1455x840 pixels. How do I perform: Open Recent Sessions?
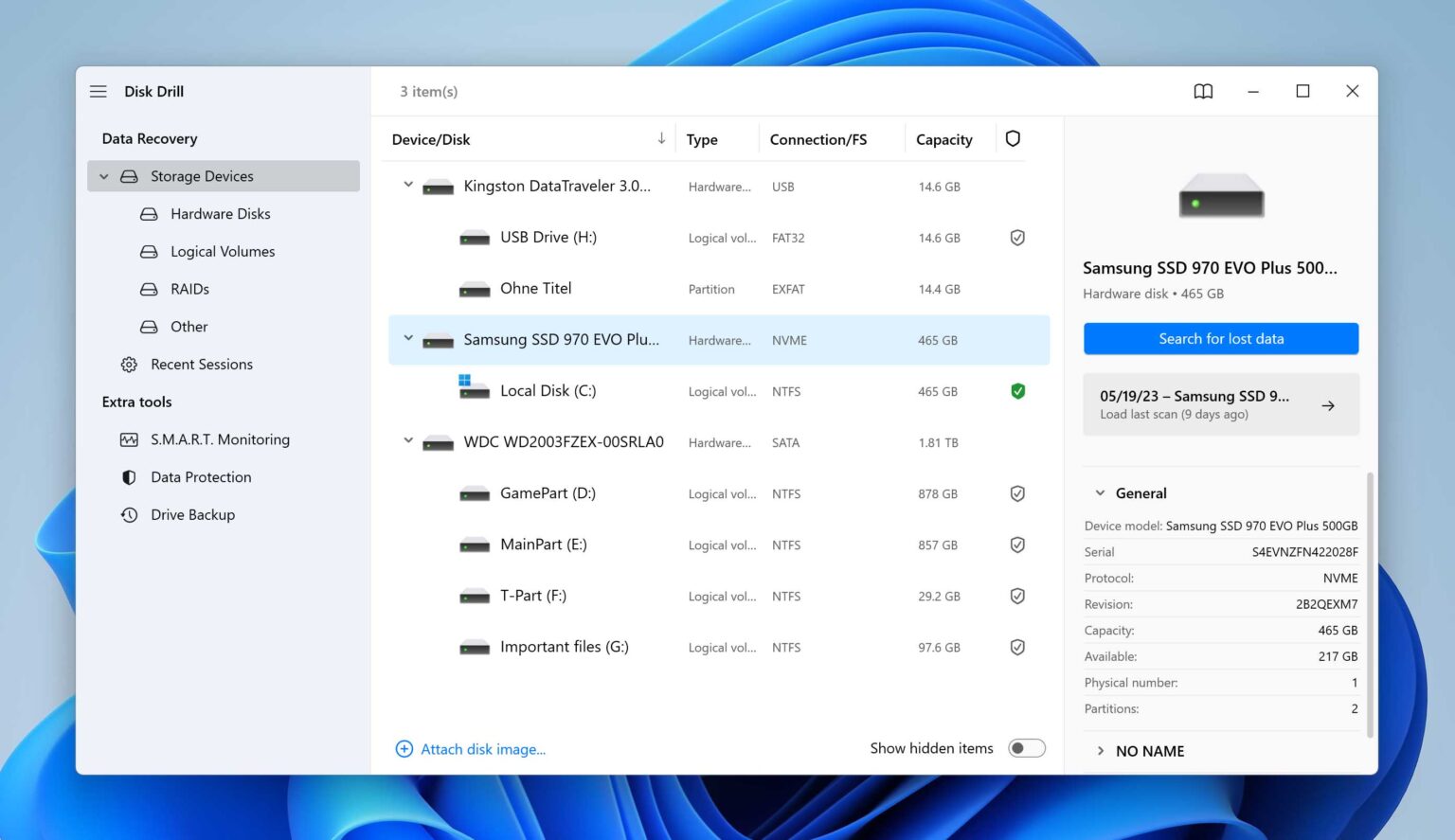pyautogui.click(x=202, y=364)
